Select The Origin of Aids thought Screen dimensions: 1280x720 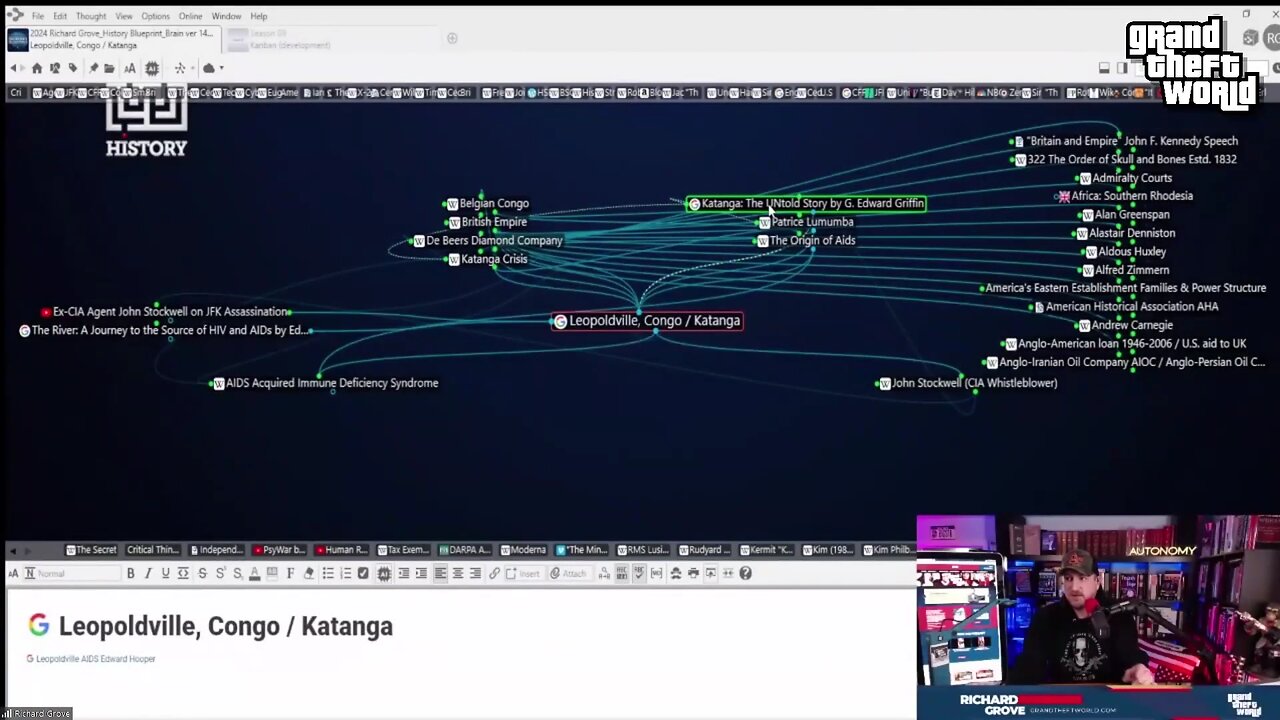(x=812, y=241)
